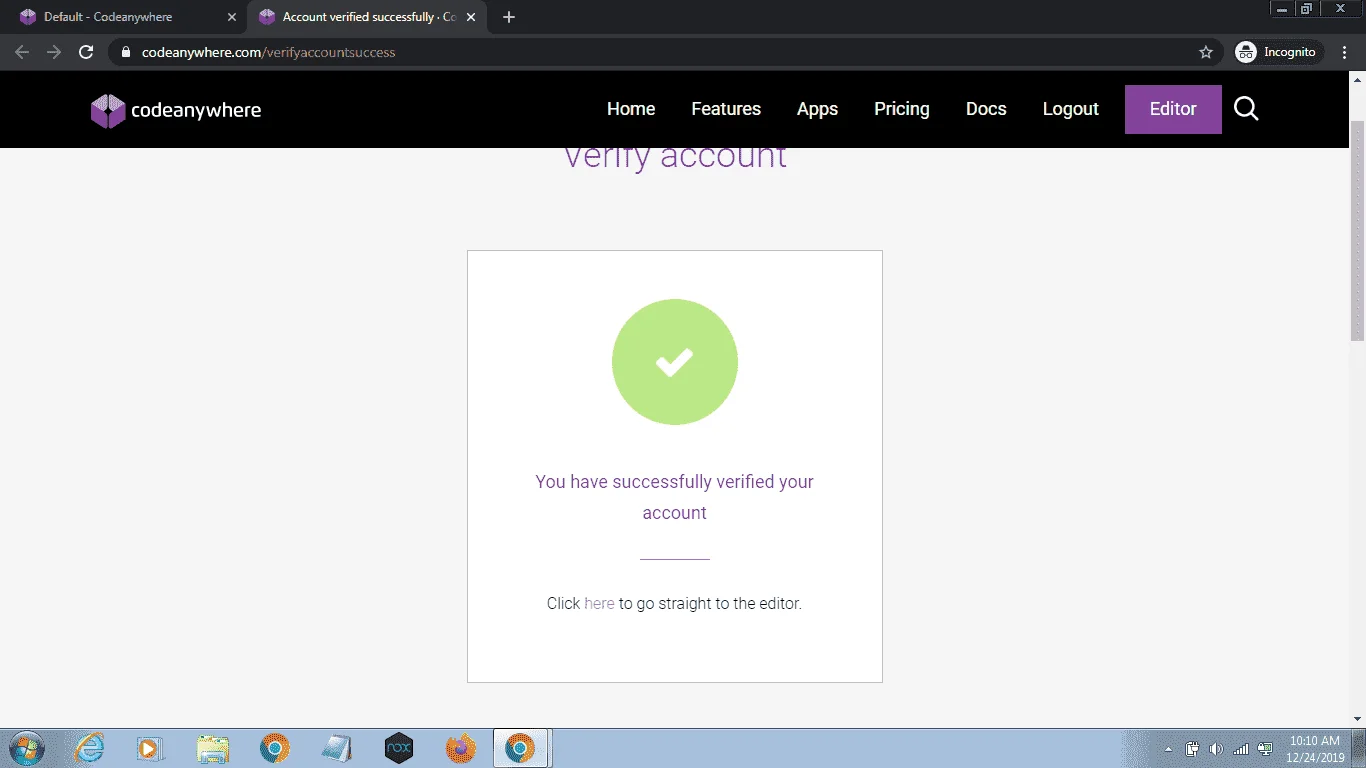Open Features in the navigation

click(726, 109)
